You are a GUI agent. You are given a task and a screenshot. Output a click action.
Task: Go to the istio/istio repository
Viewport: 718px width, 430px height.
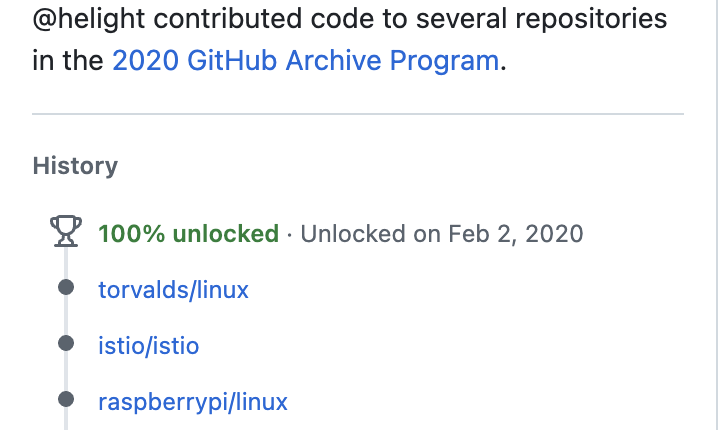[x=148, y=346]
